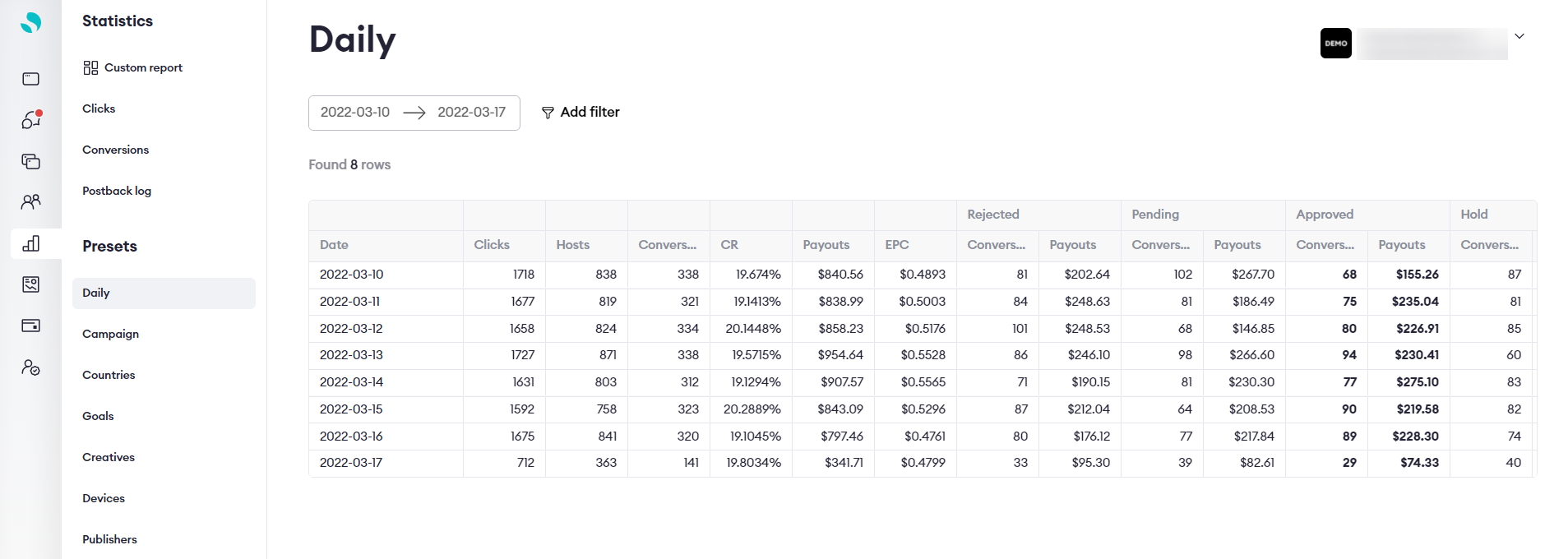
Task: Open Custom report
Action: (x=133, y=67)
